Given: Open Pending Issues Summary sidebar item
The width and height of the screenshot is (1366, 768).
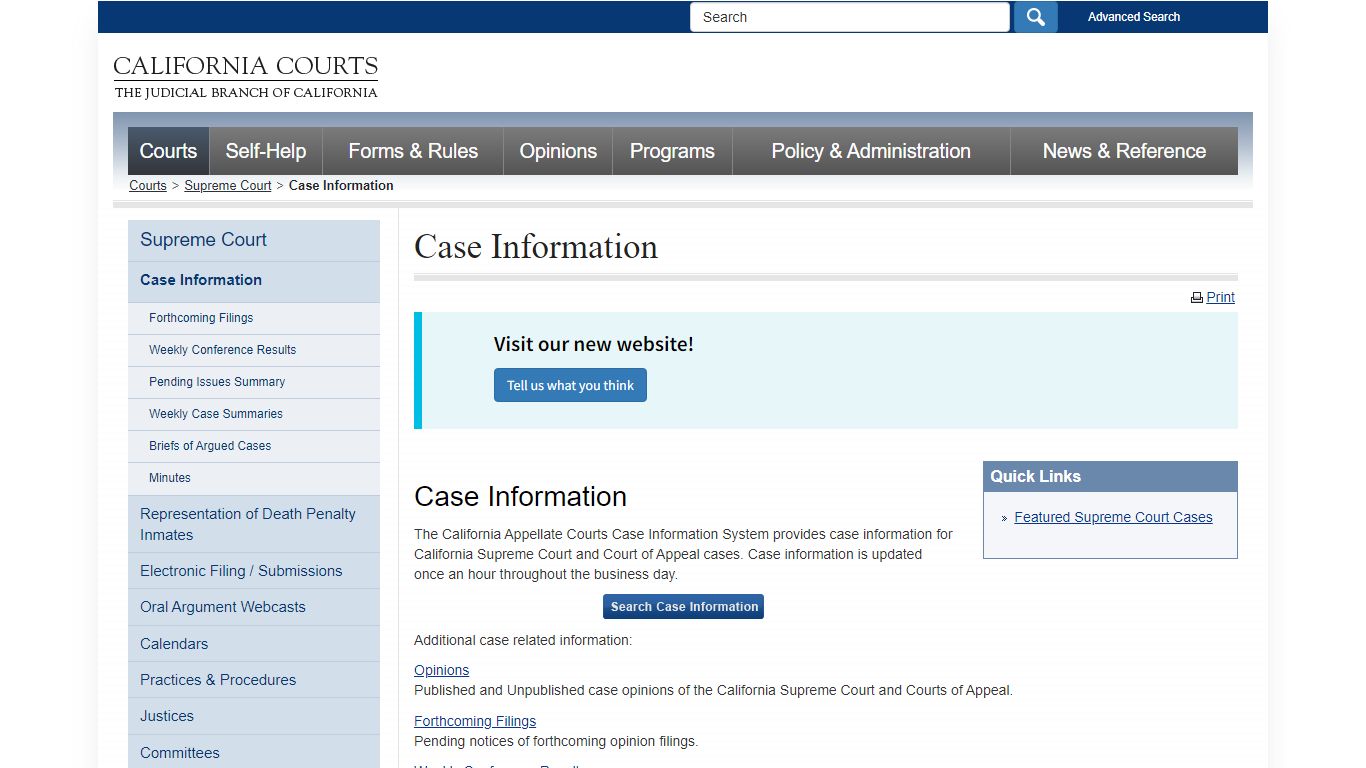Looking at the screenshot, I should coord(254,382).
